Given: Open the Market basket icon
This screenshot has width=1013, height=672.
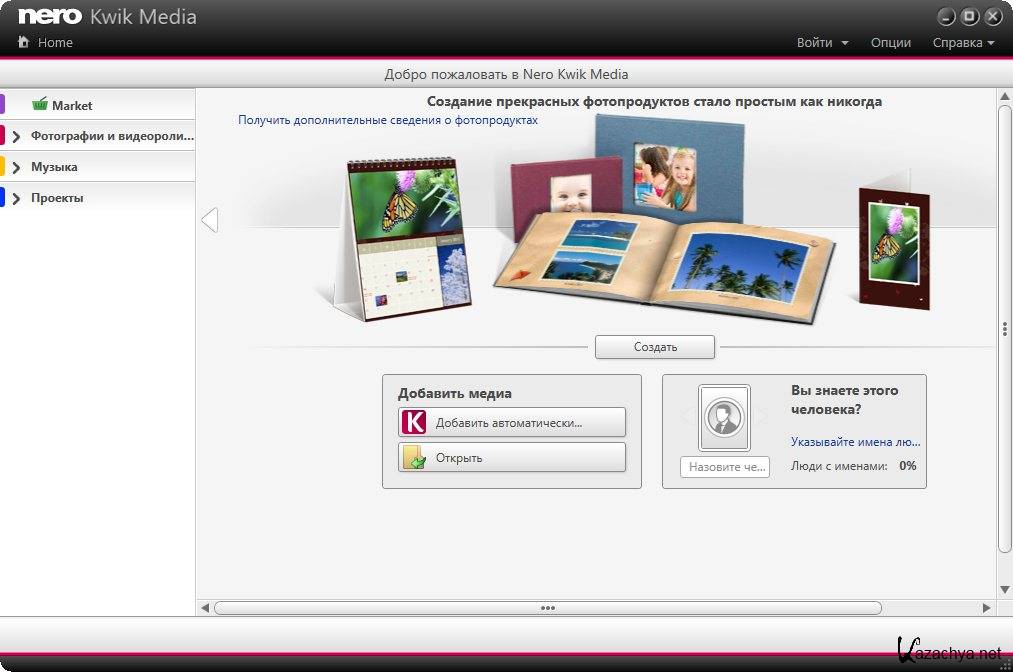Looking at the screenshot, I should tap(40, 104).
